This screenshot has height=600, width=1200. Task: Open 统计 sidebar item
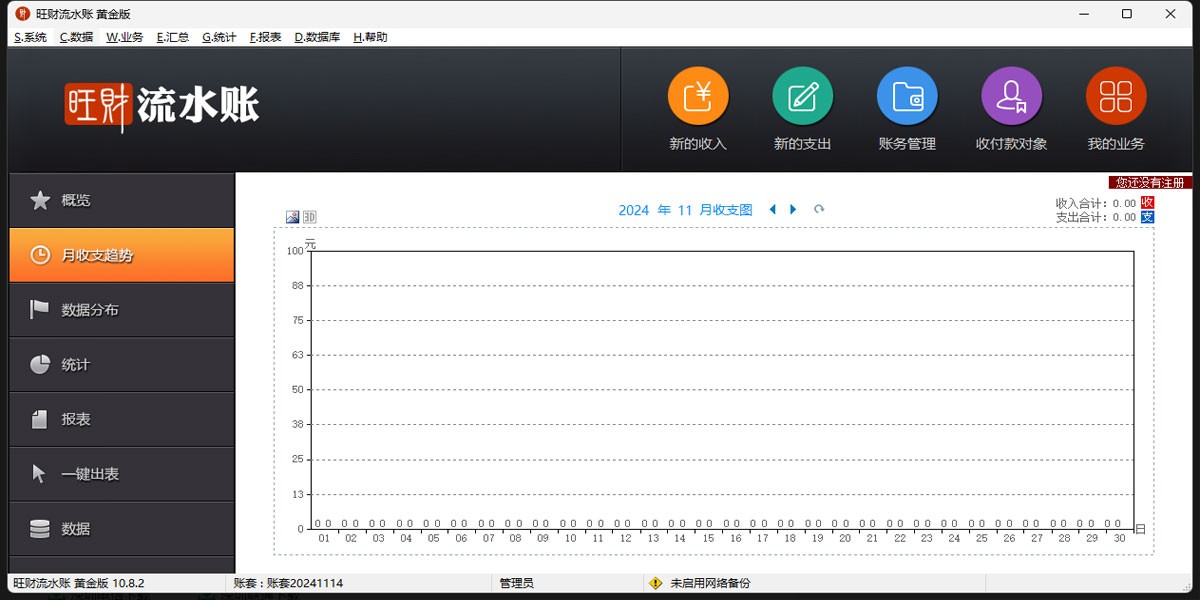[121, 365]
